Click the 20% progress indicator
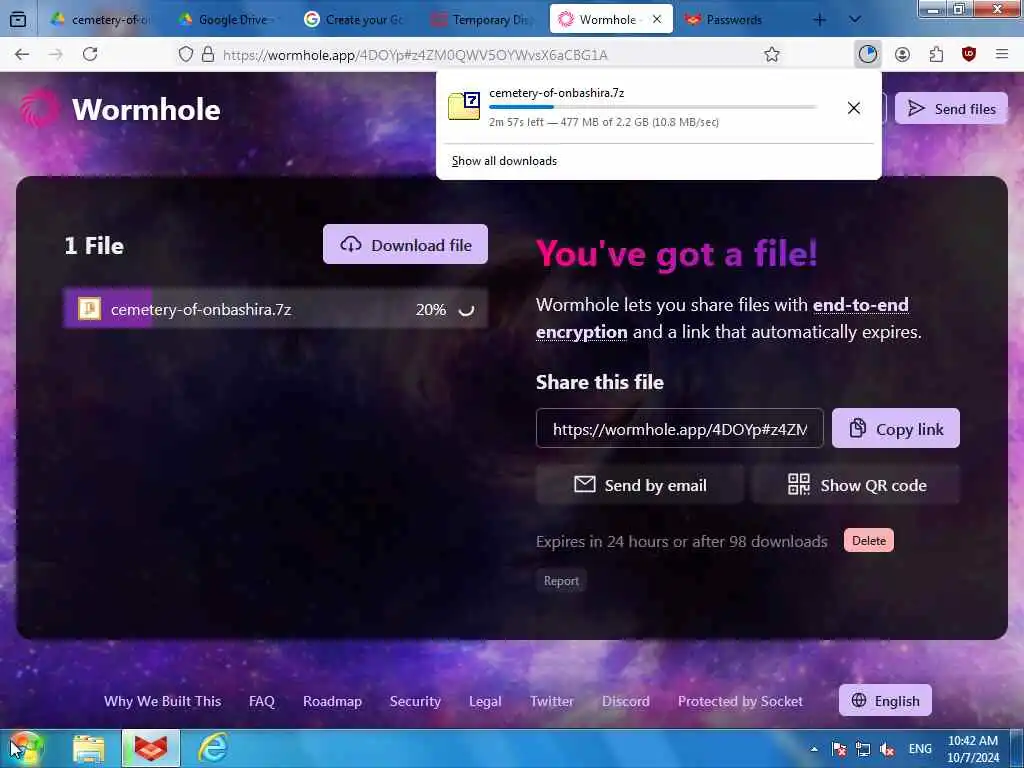 pyautogui.click(x=431, y=310)
